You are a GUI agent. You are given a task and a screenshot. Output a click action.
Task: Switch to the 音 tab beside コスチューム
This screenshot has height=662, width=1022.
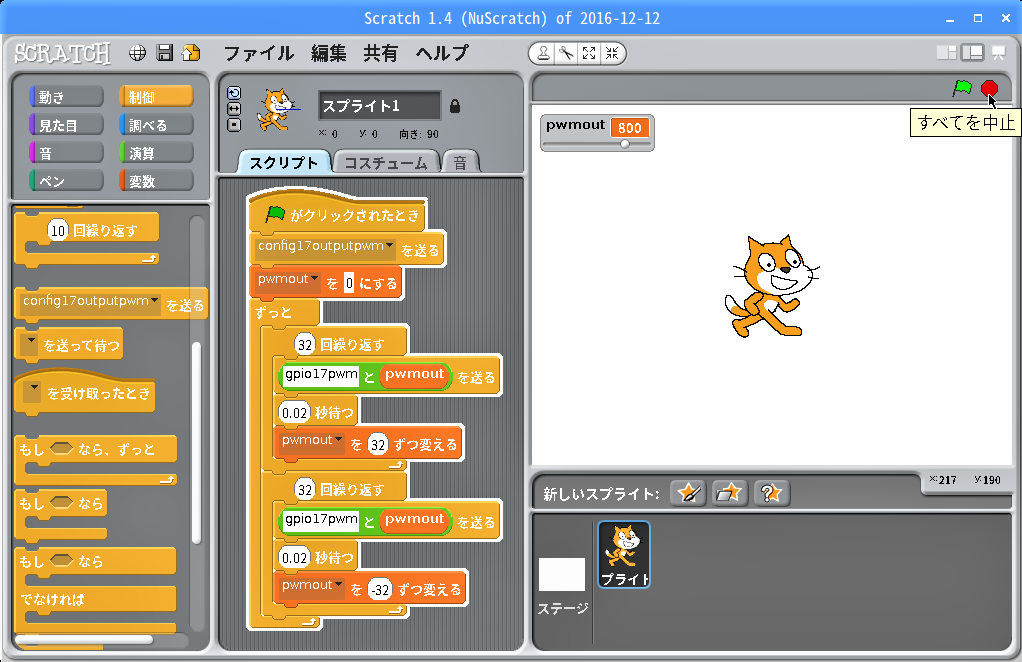point(460,163)
